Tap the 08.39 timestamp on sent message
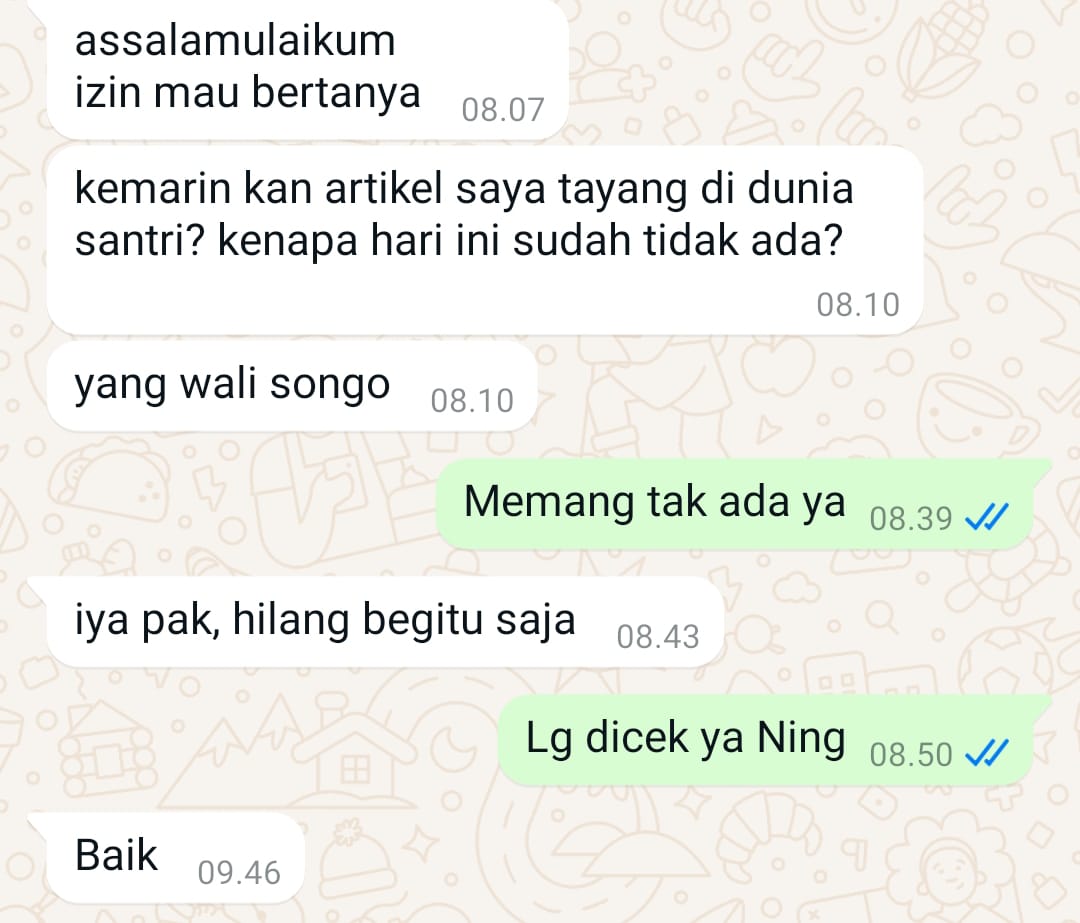 point(911,518)
